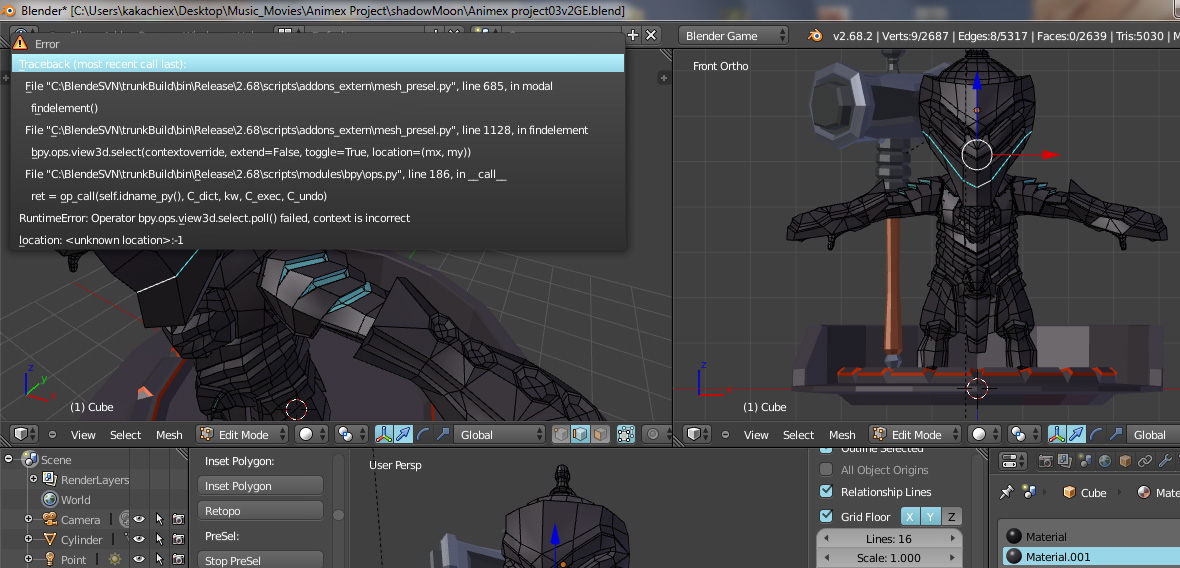Uncheck Relationship Lines checkbox
Image resolution: width=1180 pixels, height=568 pixels.
[826, 491]
